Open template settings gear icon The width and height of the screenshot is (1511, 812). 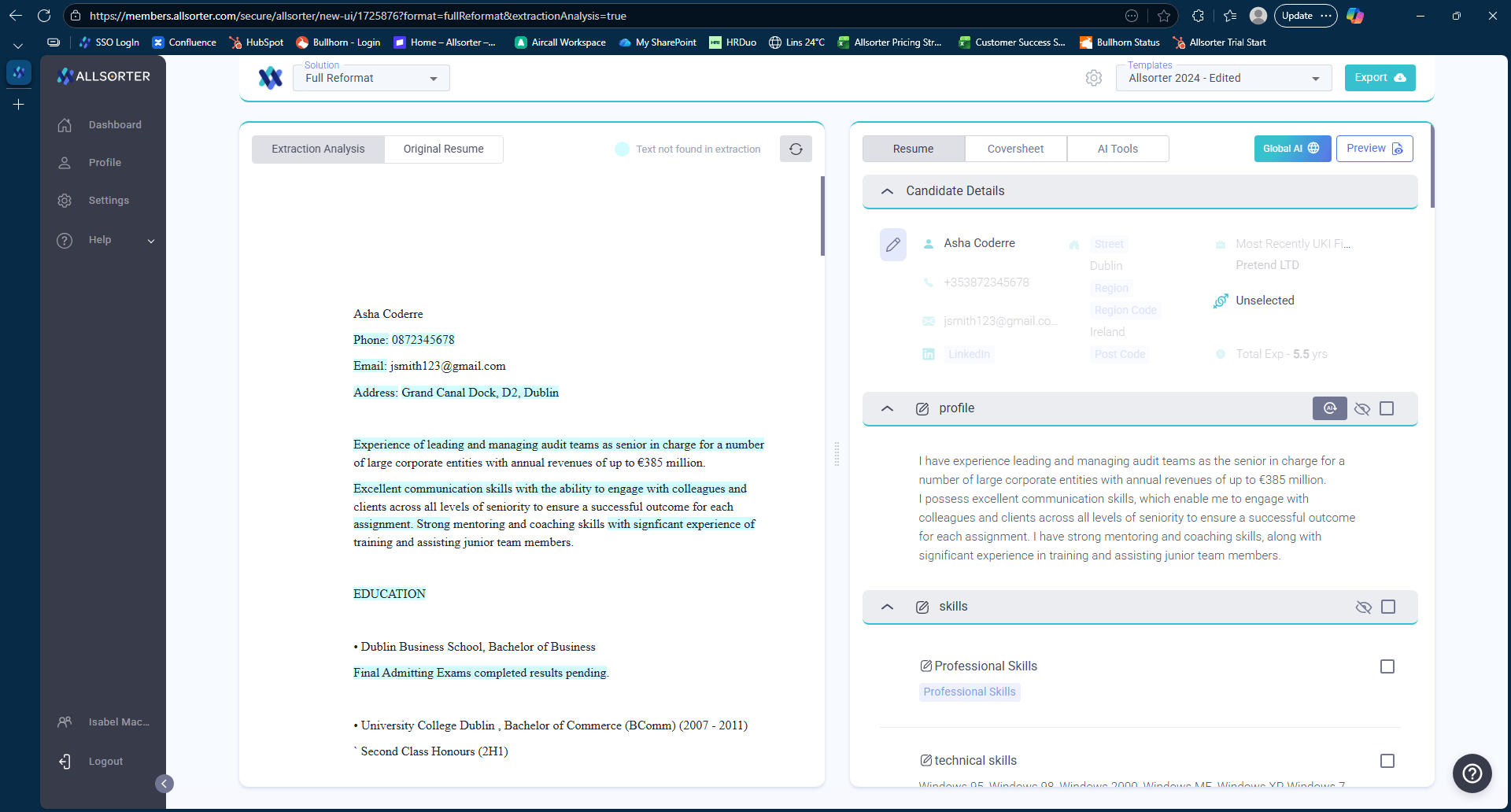[x=1093, y=78]
